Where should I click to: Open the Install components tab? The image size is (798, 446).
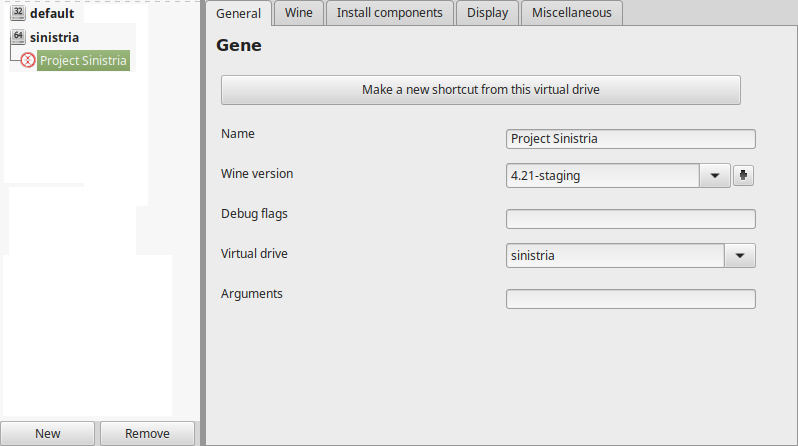(389, 13)
